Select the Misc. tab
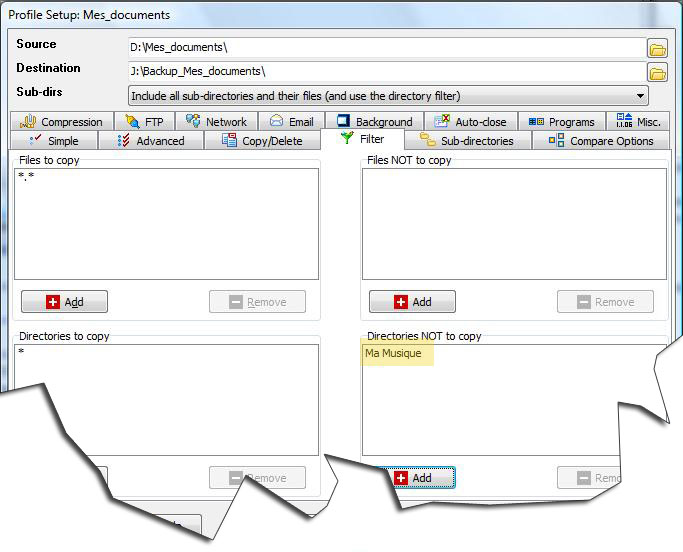The height and width of the screenshot is (552, 683). coord(635,122)
